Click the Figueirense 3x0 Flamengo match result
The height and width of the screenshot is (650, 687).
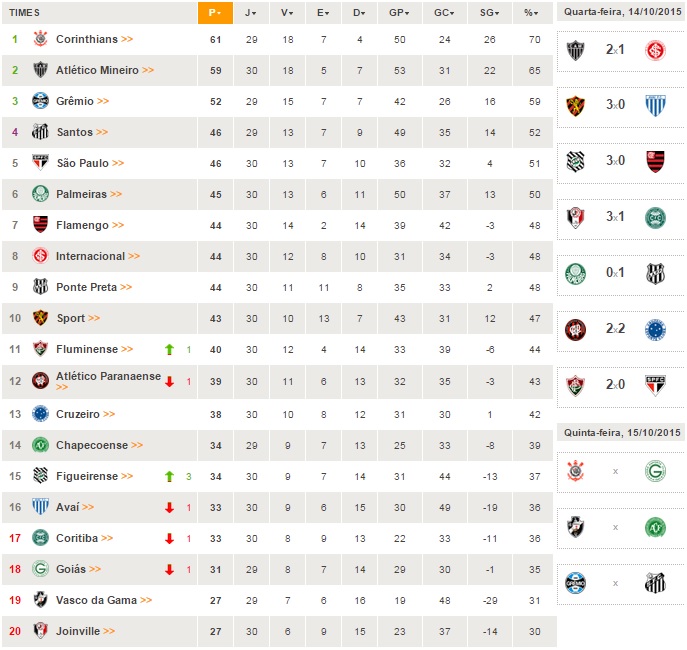tap(615, 160)
